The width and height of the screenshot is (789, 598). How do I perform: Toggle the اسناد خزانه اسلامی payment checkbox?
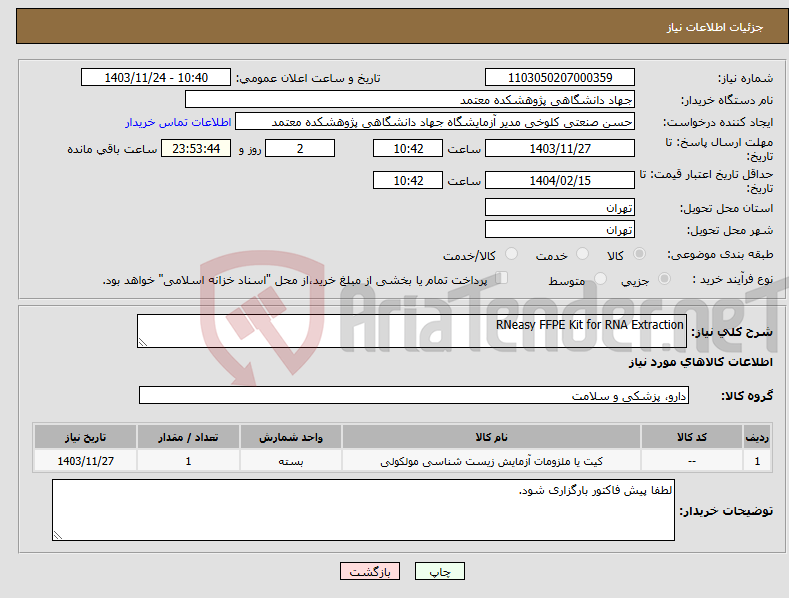pyautogui.click(x=501, y=278)
